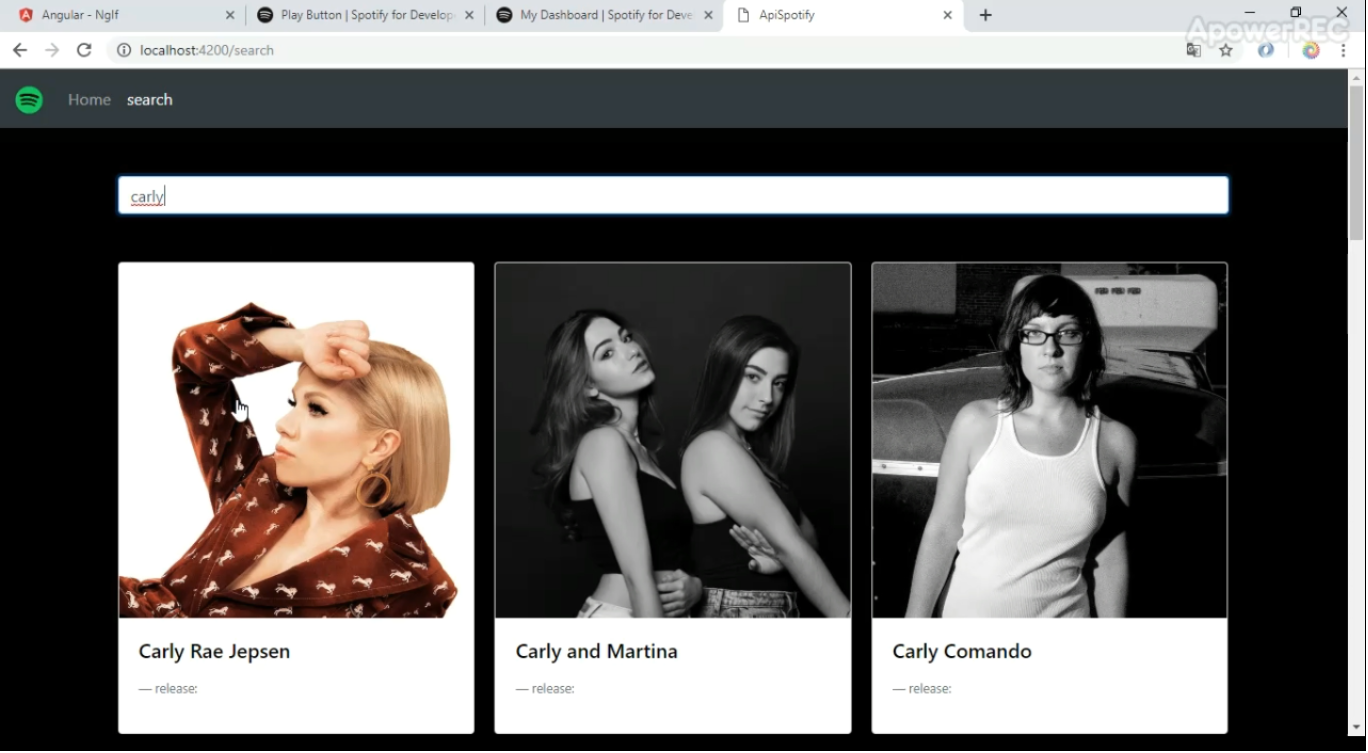Open the Chrome three-dot menu
Image resolution: width=1368 pixels, height=753 pixels.
[x=1344, y=50]
